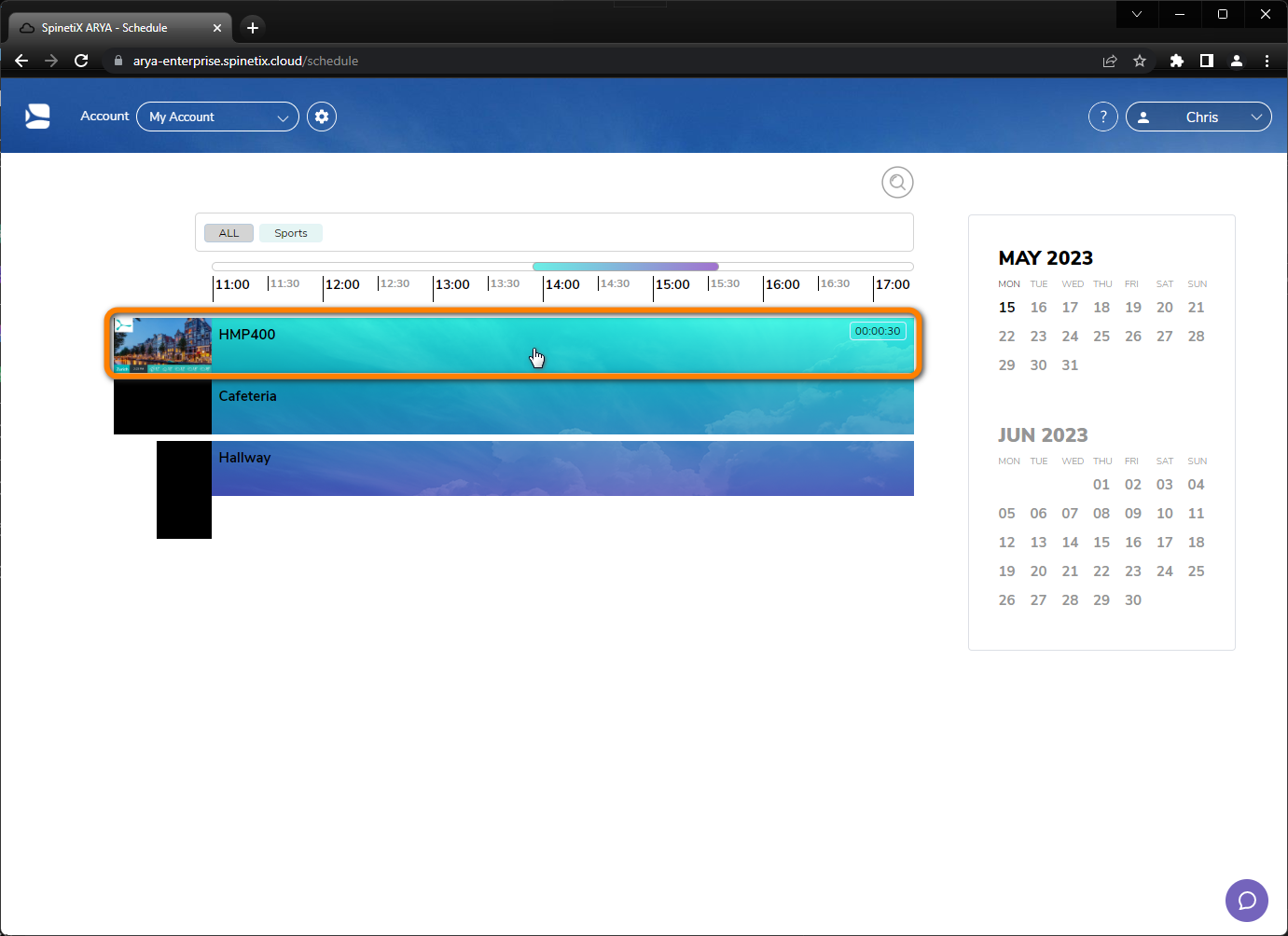The width and height of the screenshot is (1288, 936).
Task: Bookmark the page with the star icon
Action: [1140, 61]
